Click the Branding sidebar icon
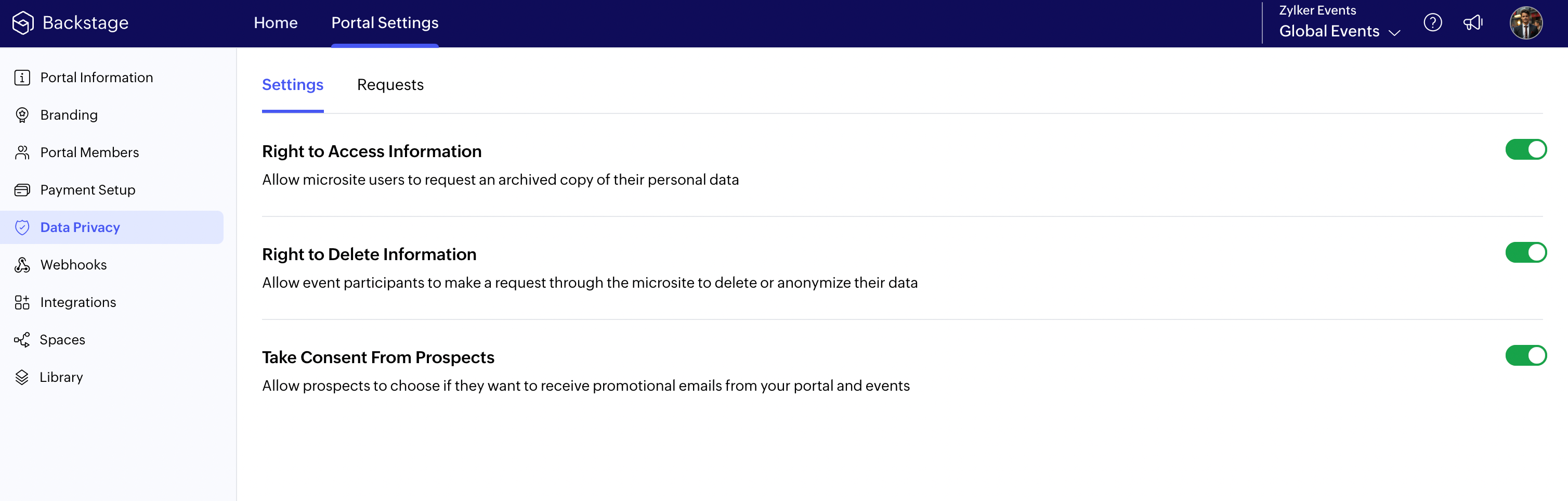The height and width of the screenshot is (501, 1568). point(22,115)
